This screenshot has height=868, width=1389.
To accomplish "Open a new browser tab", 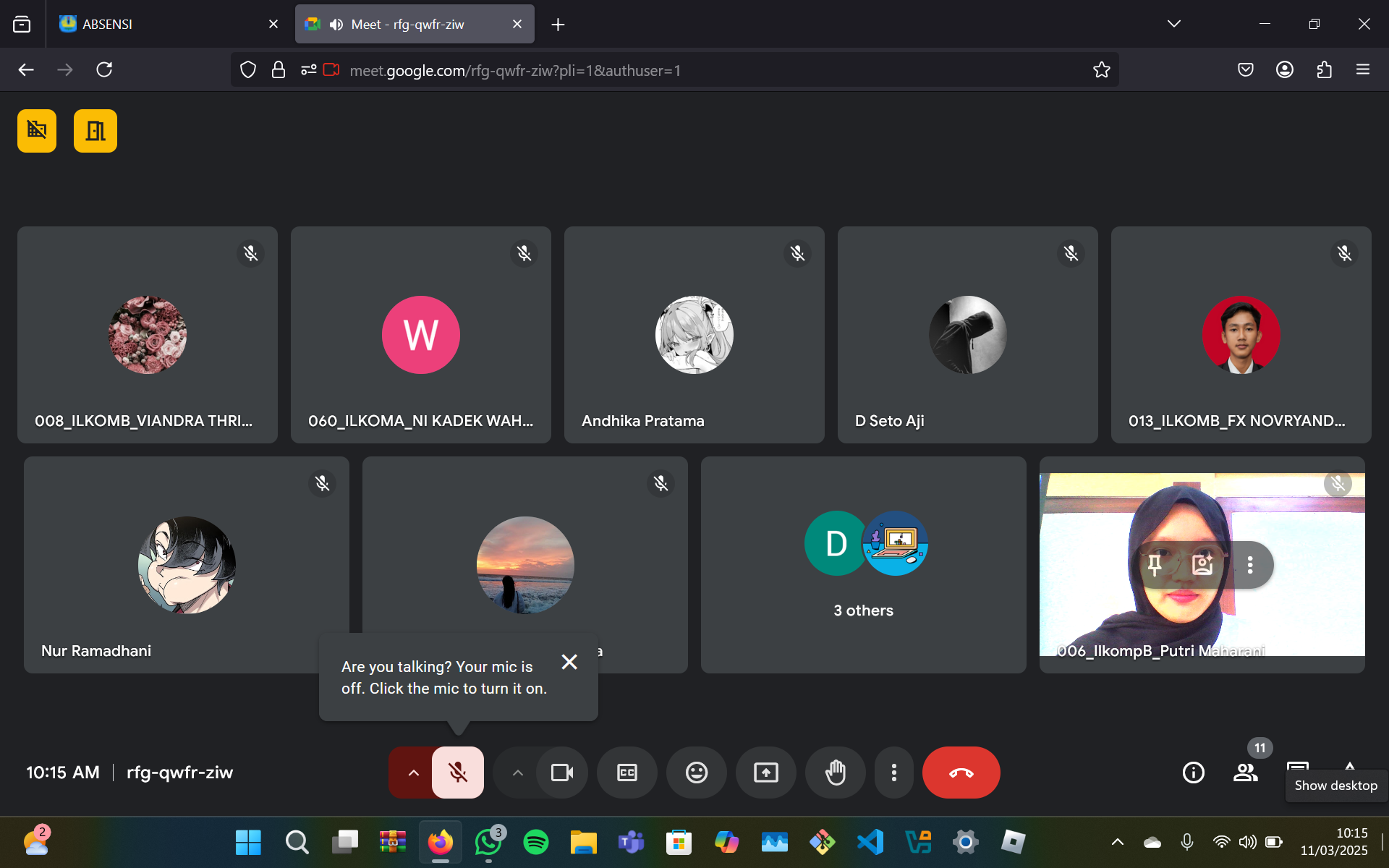I will pos(558,25).
